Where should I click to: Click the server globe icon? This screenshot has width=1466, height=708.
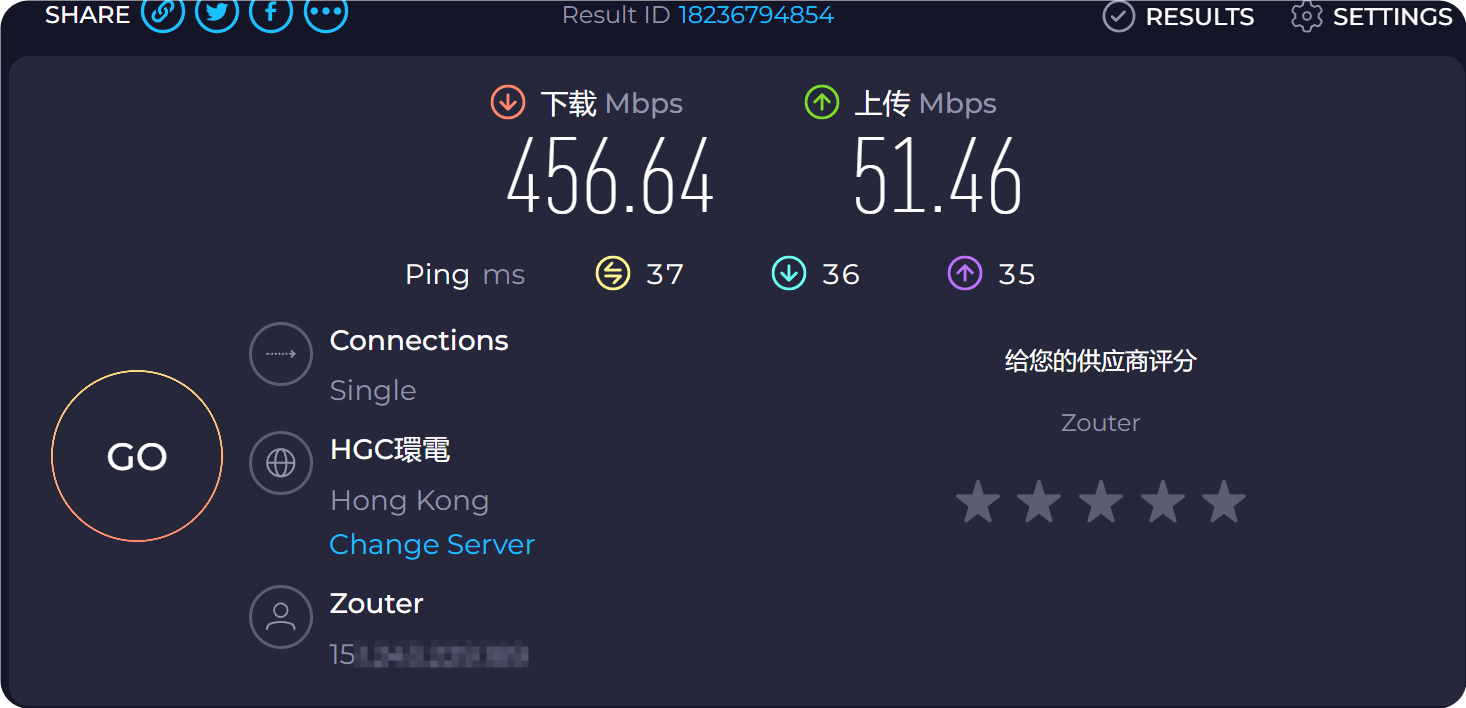(281, 463)
